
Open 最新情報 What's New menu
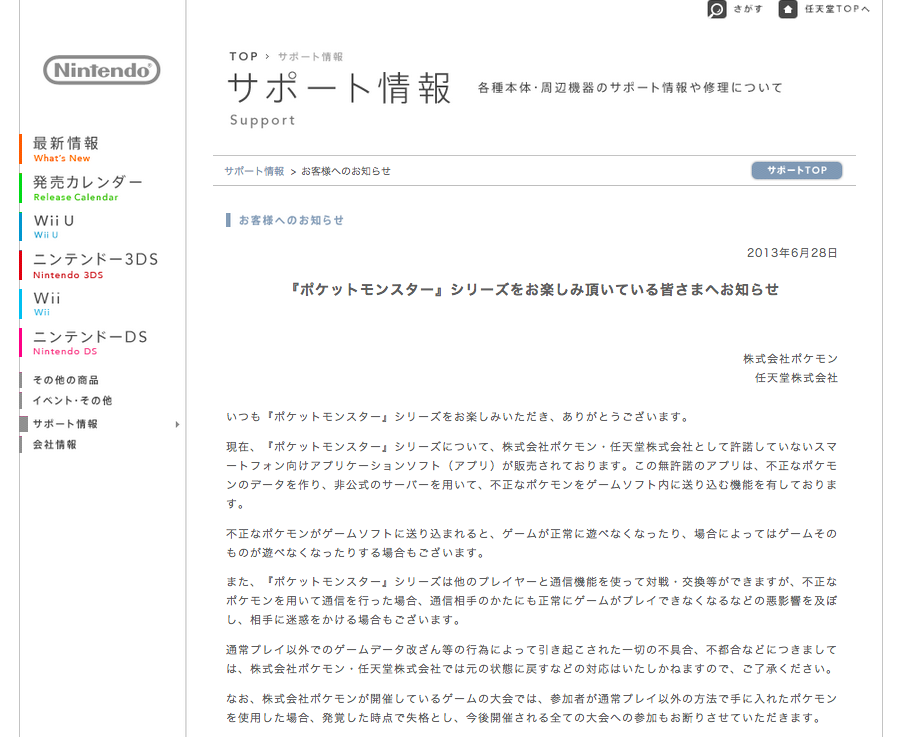coord(66,149)
